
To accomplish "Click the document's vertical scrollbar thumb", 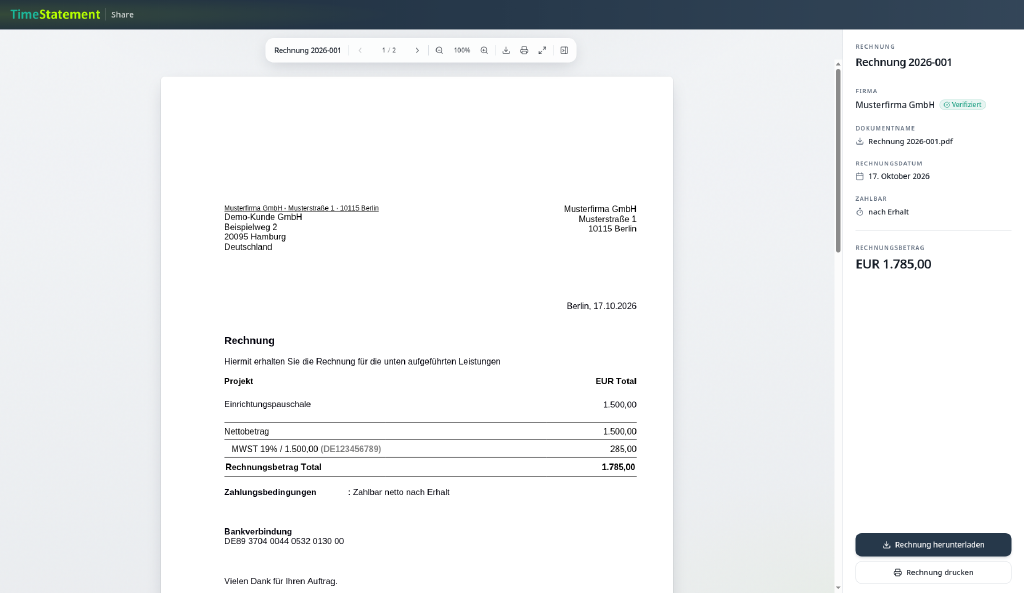I will click(x=839, y=160).
